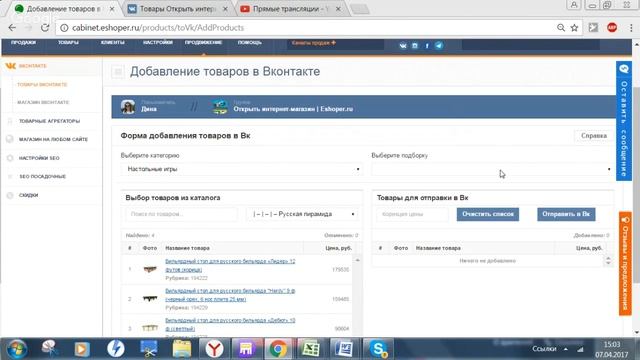Image resolution: width=640 pixels, height=360 pixels.
Task: Open НАСТРОЙКИ SEO in sidebar
Action: tap(39, 158)
